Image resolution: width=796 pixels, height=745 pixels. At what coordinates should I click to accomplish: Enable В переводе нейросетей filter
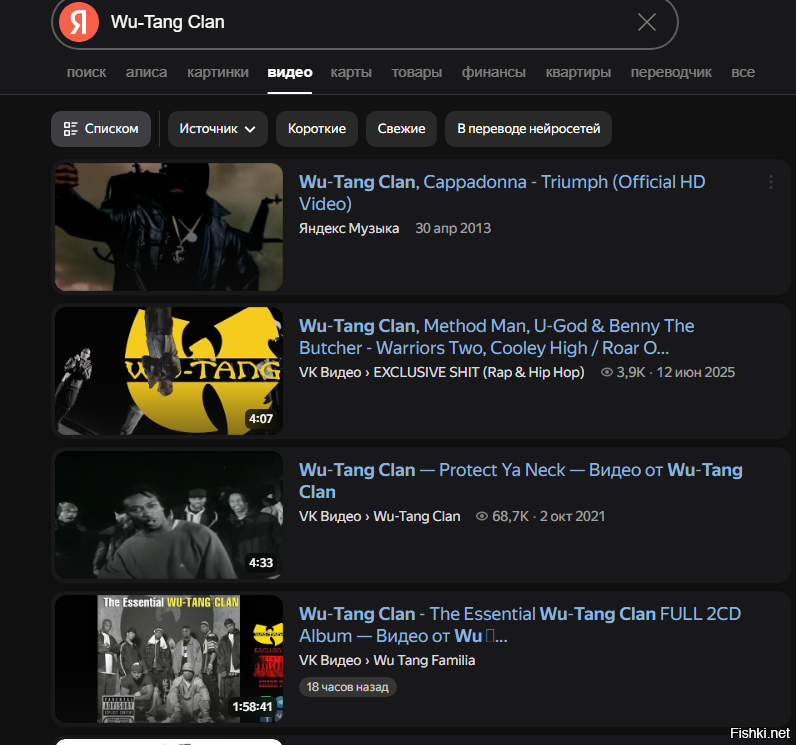pos(528,129)
